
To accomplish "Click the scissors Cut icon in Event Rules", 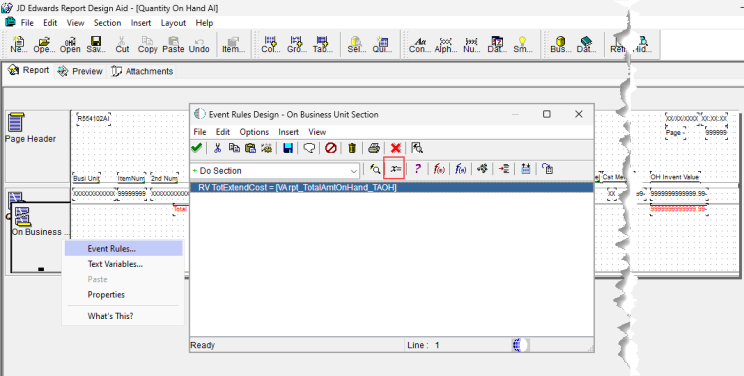I will point(218,148).
